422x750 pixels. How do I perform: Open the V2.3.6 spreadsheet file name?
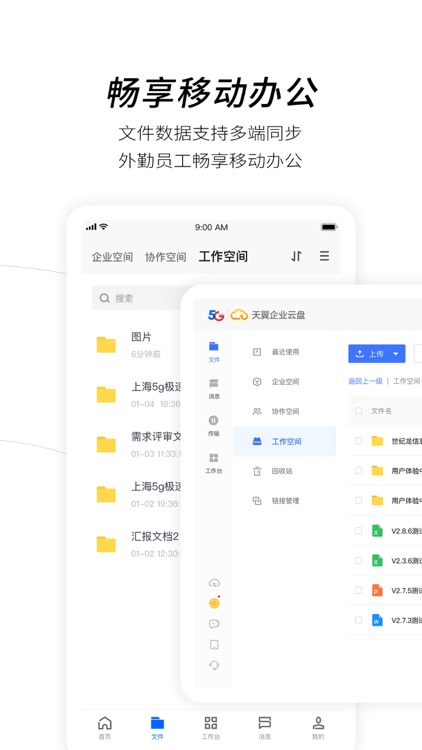coord(407,561)
